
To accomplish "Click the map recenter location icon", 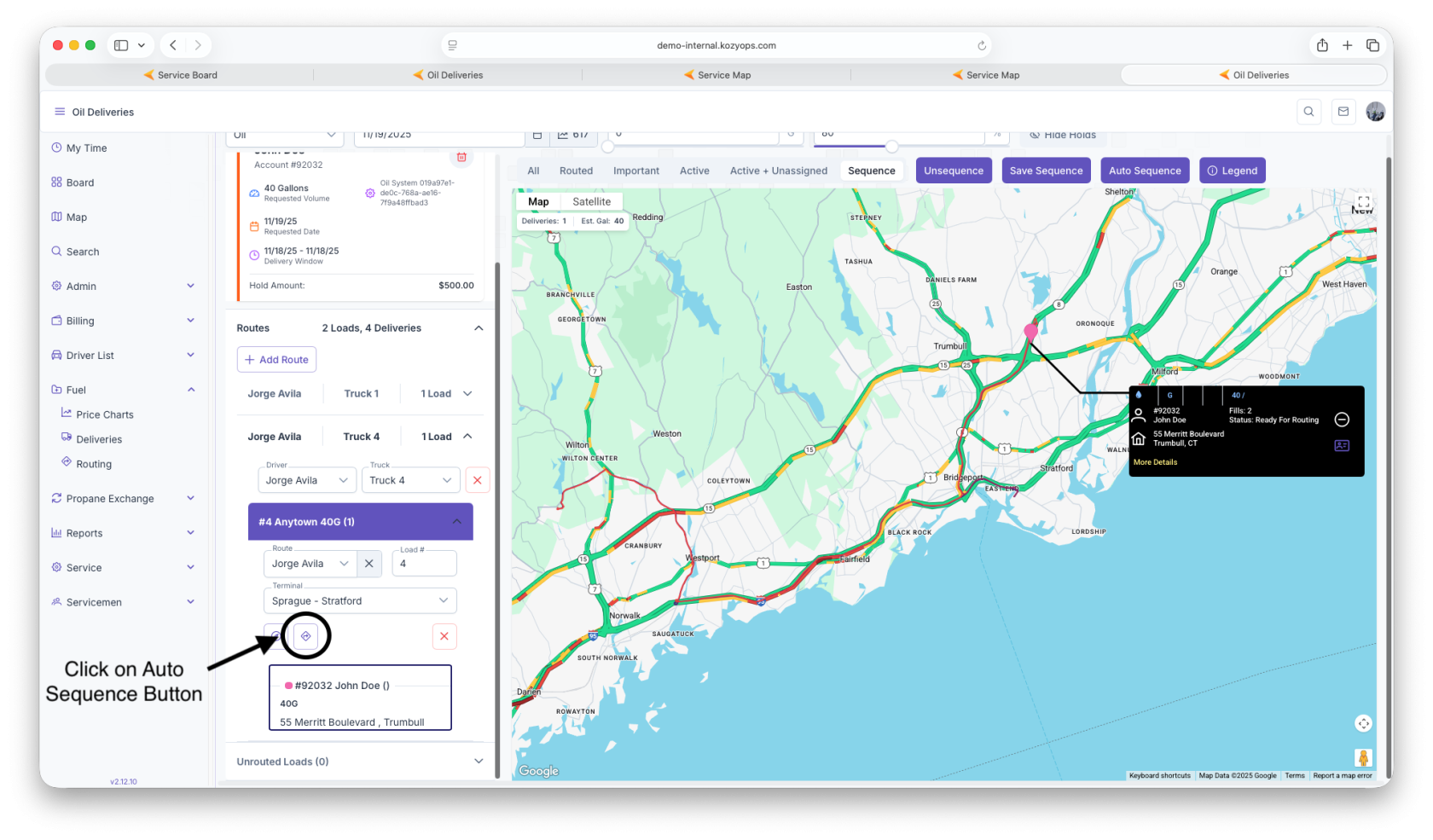I will click(1363, 724).
